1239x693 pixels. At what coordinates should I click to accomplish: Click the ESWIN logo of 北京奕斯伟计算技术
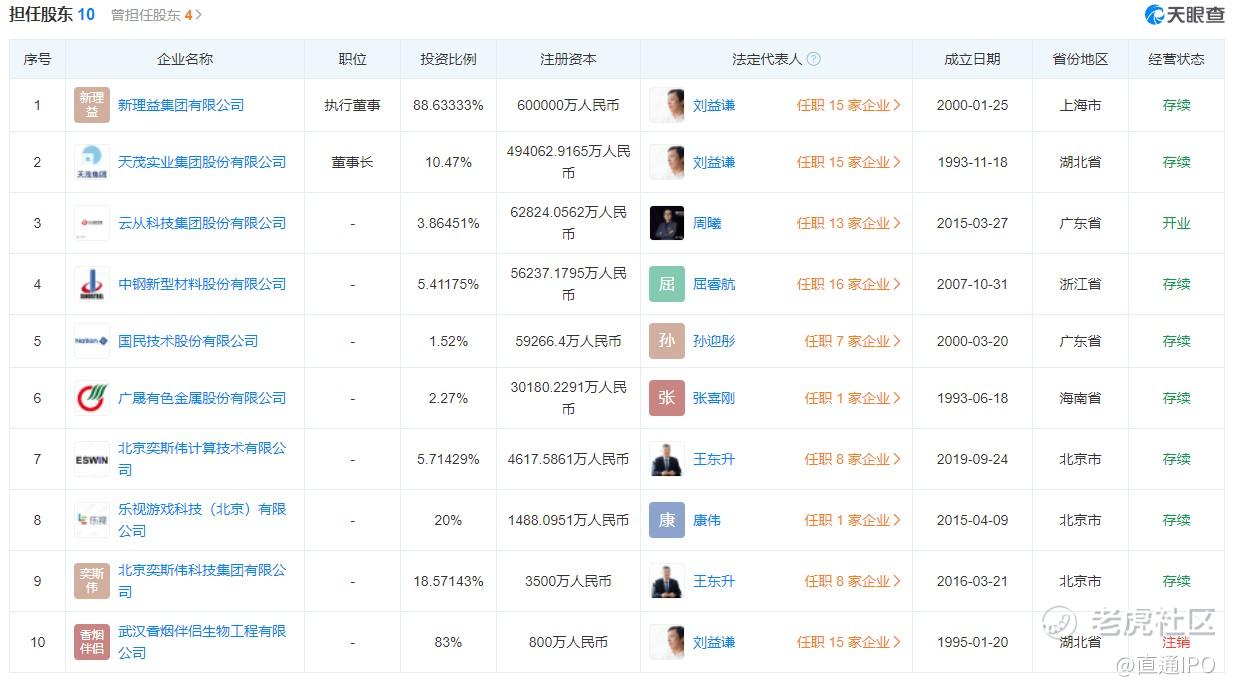[92, 459]
